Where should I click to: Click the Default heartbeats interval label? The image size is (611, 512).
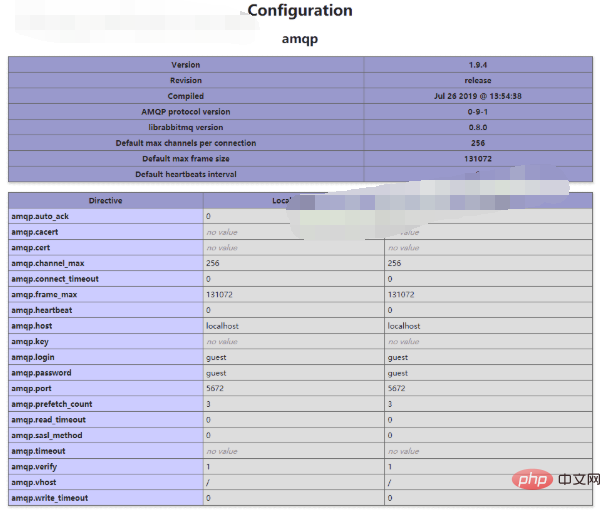pyautogui.click(x=185, y=174)
